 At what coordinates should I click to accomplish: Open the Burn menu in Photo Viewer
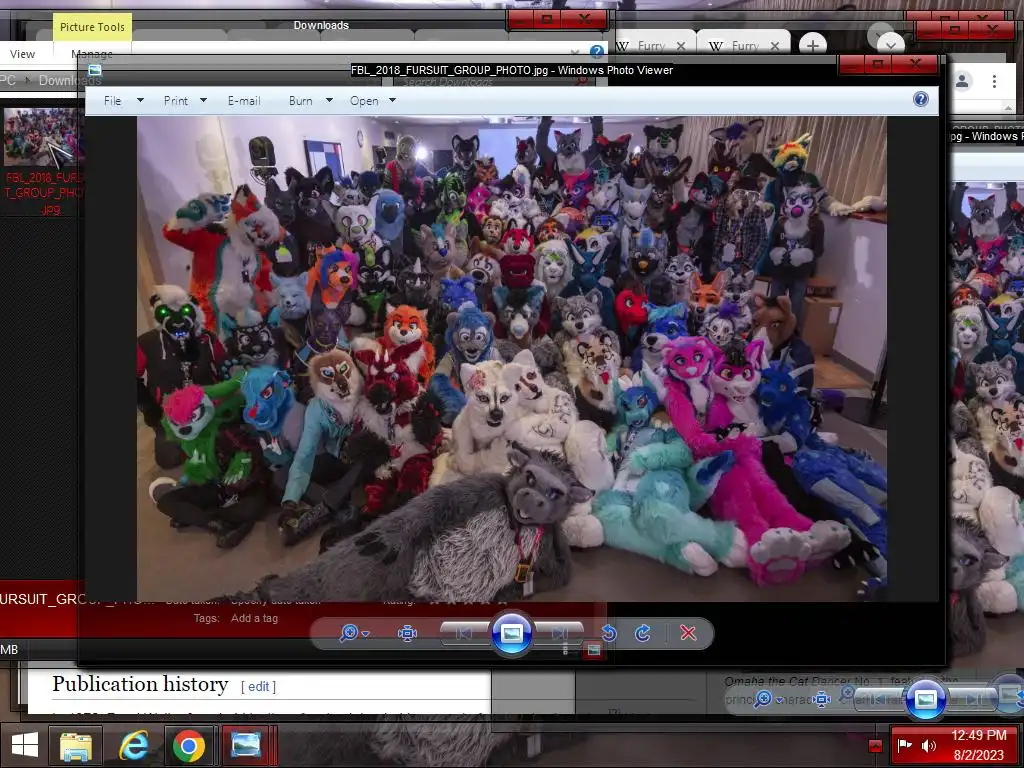tap(300, 101)
